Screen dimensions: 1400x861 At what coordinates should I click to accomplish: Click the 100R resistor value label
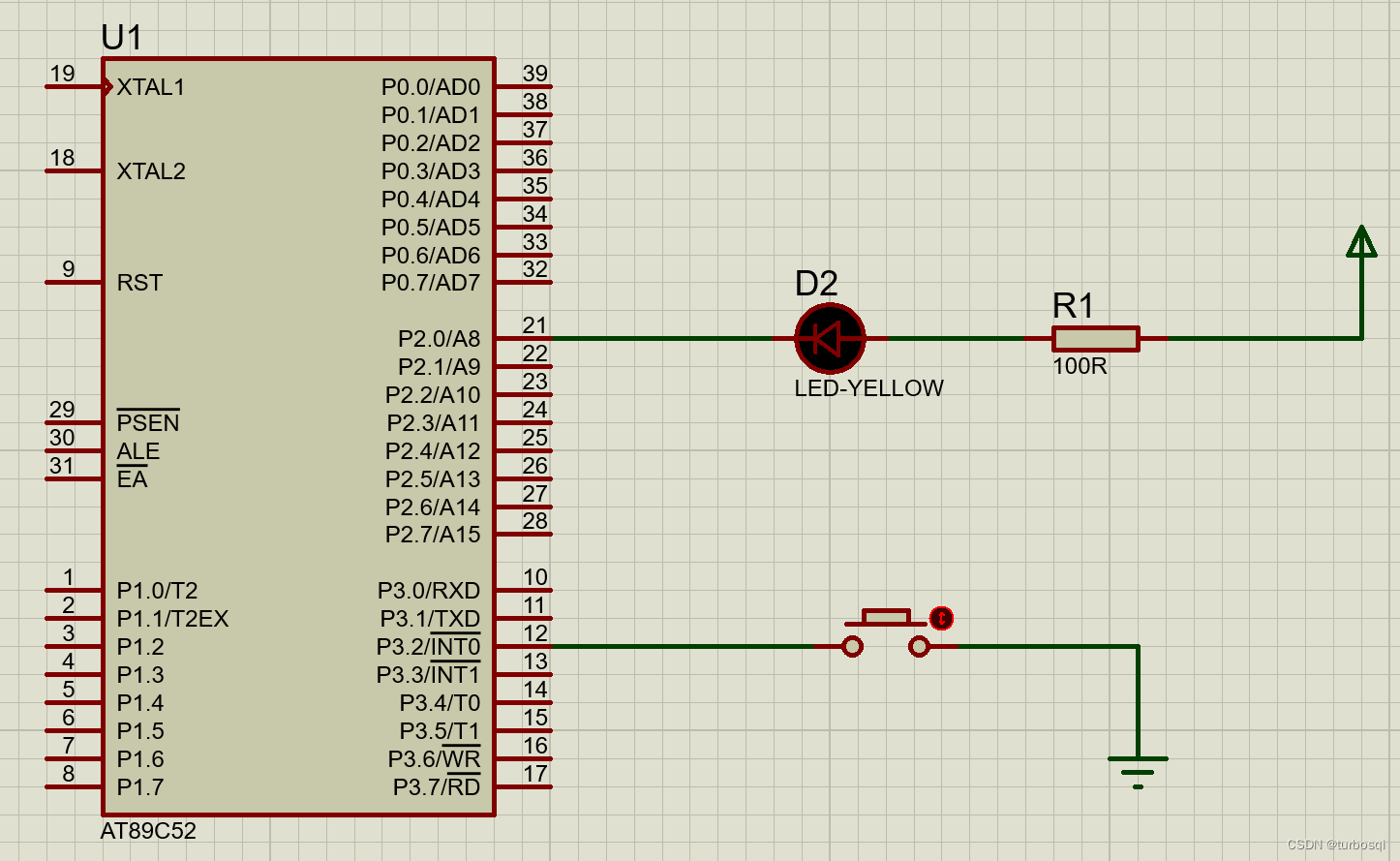1080,366
